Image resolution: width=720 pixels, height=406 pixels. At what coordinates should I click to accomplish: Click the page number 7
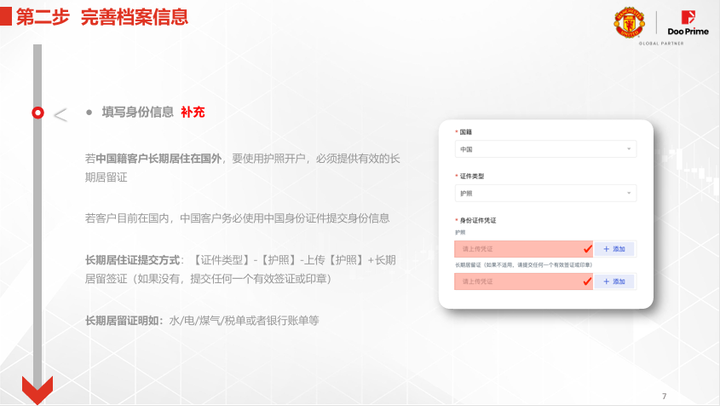tap(664, 396)
